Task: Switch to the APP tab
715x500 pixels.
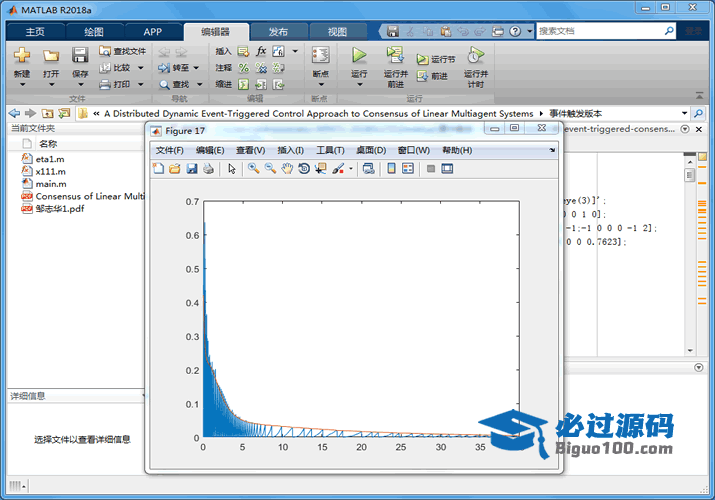Action: click(152, 32)
